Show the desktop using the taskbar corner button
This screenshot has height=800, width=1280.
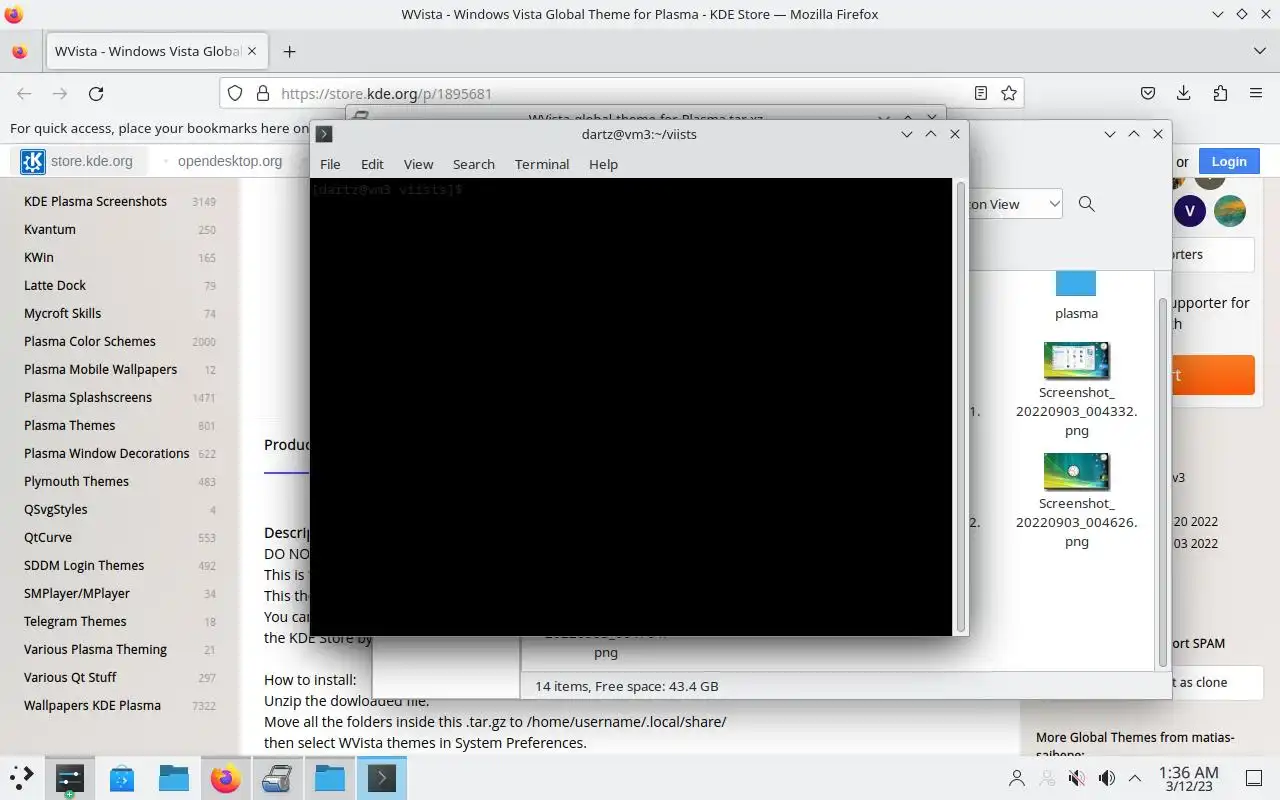[x=1254, y=778]
